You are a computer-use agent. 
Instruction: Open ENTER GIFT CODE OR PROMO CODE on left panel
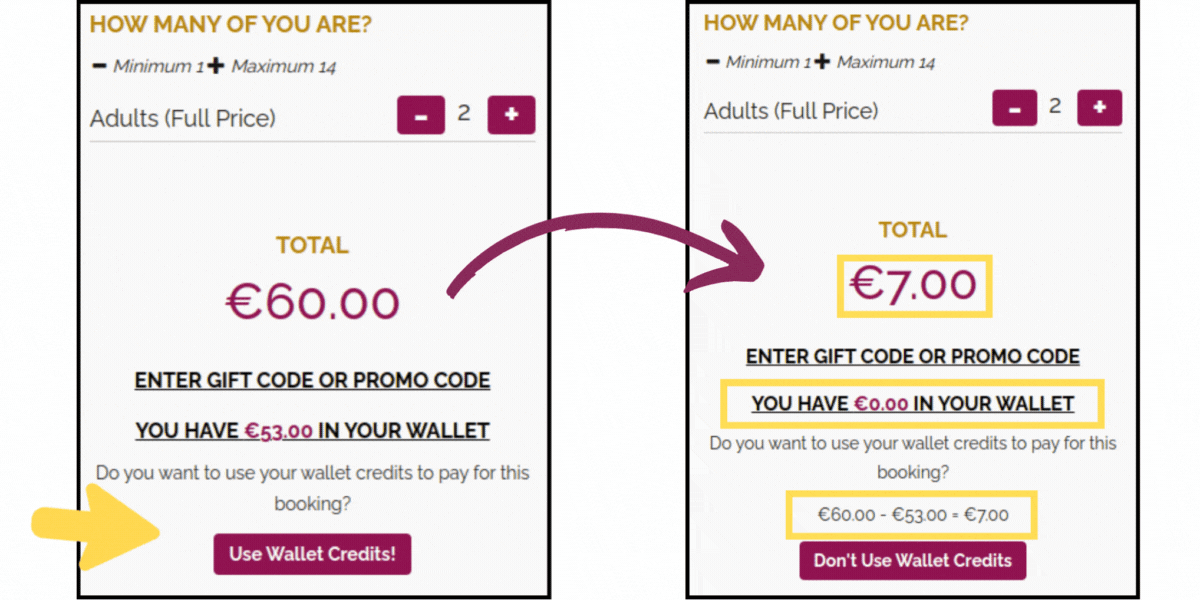312,380
